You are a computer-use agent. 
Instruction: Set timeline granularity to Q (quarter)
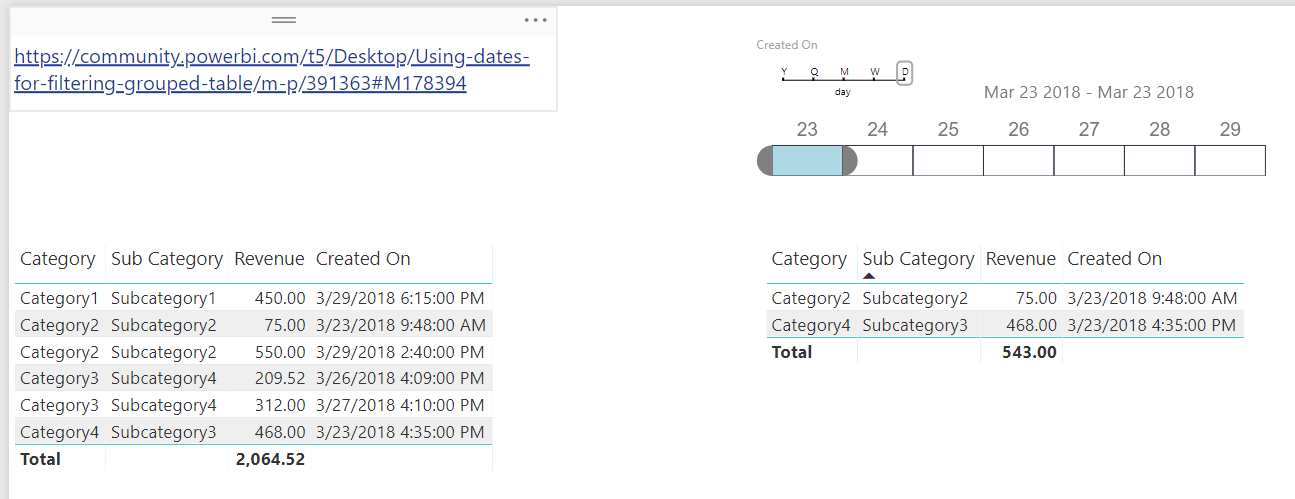pyautogui.click(x=814, y=72)
